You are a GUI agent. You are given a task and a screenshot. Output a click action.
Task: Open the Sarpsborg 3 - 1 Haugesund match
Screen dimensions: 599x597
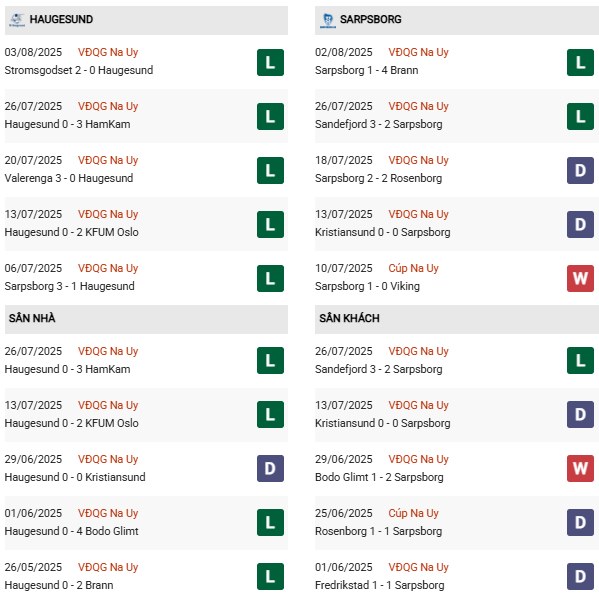pyautogui.click(x=70, y=286)
